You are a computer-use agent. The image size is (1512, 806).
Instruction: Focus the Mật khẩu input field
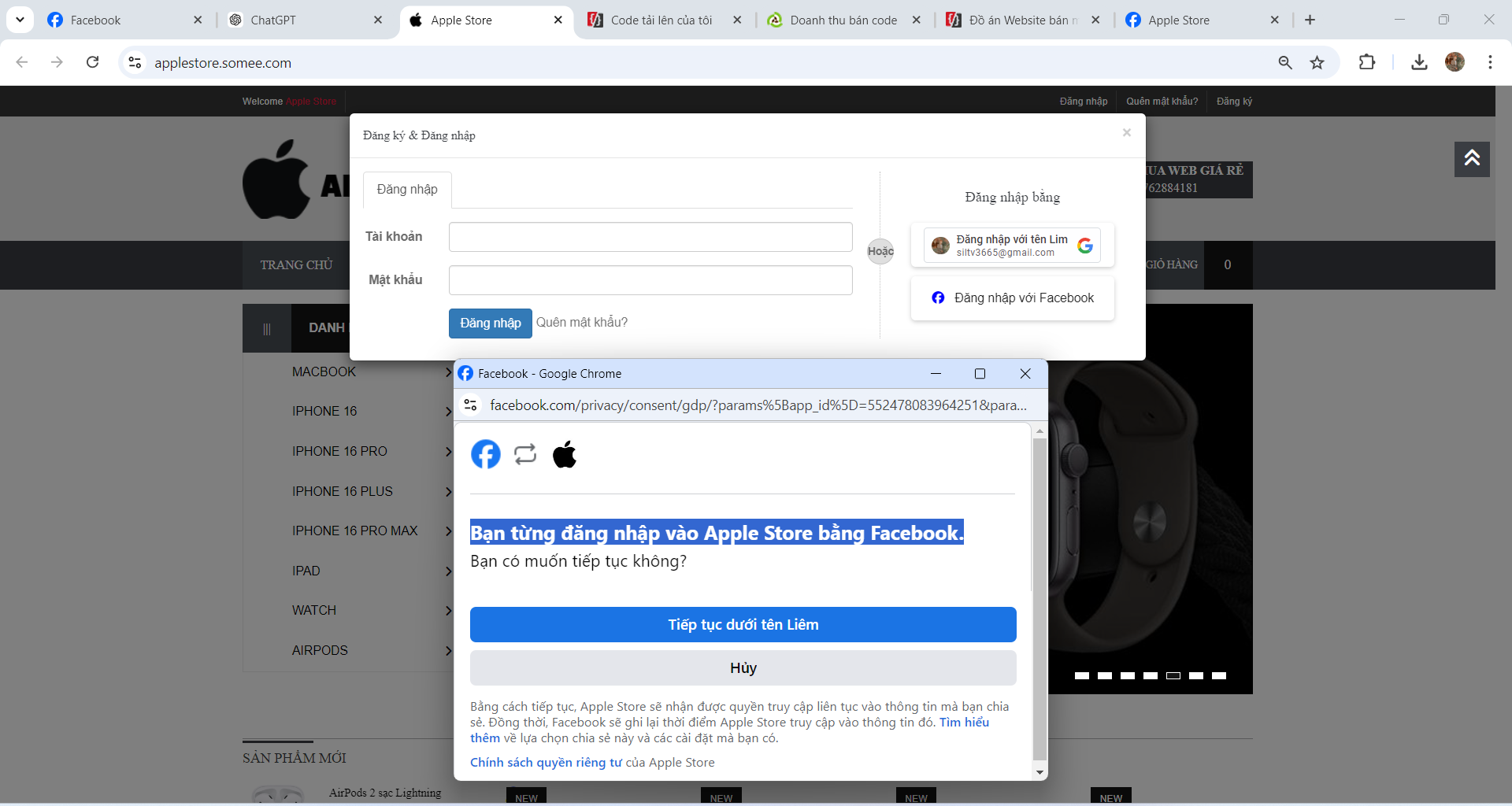pyautogui.click(x=650, y=280)
